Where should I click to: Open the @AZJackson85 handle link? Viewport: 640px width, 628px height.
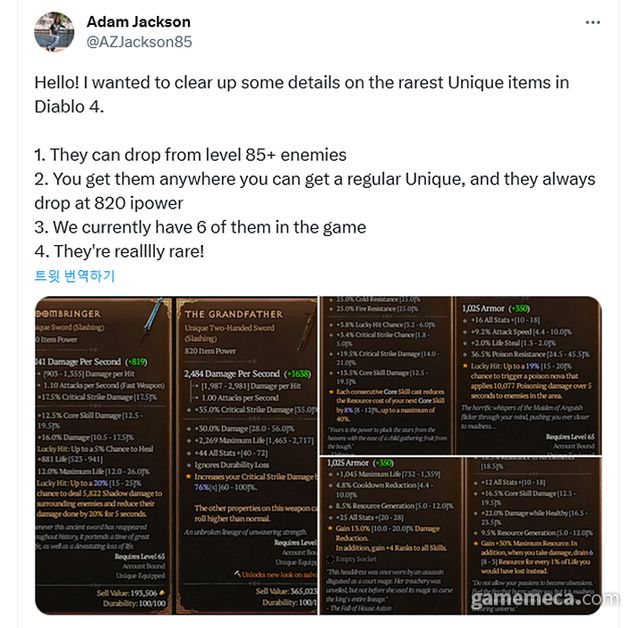(139, 42)
